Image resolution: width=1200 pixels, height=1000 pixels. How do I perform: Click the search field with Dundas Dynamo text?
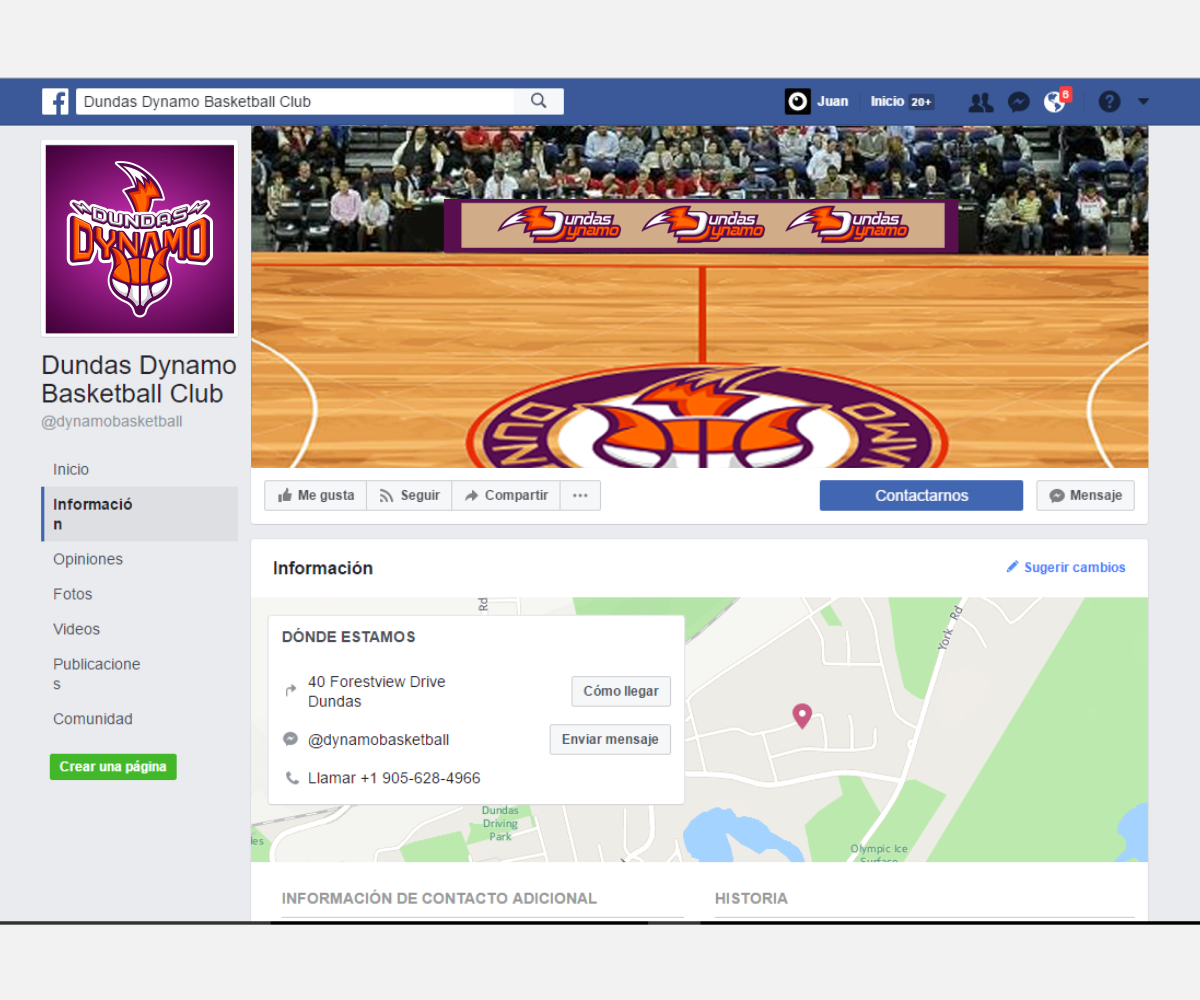pos(295,101)
